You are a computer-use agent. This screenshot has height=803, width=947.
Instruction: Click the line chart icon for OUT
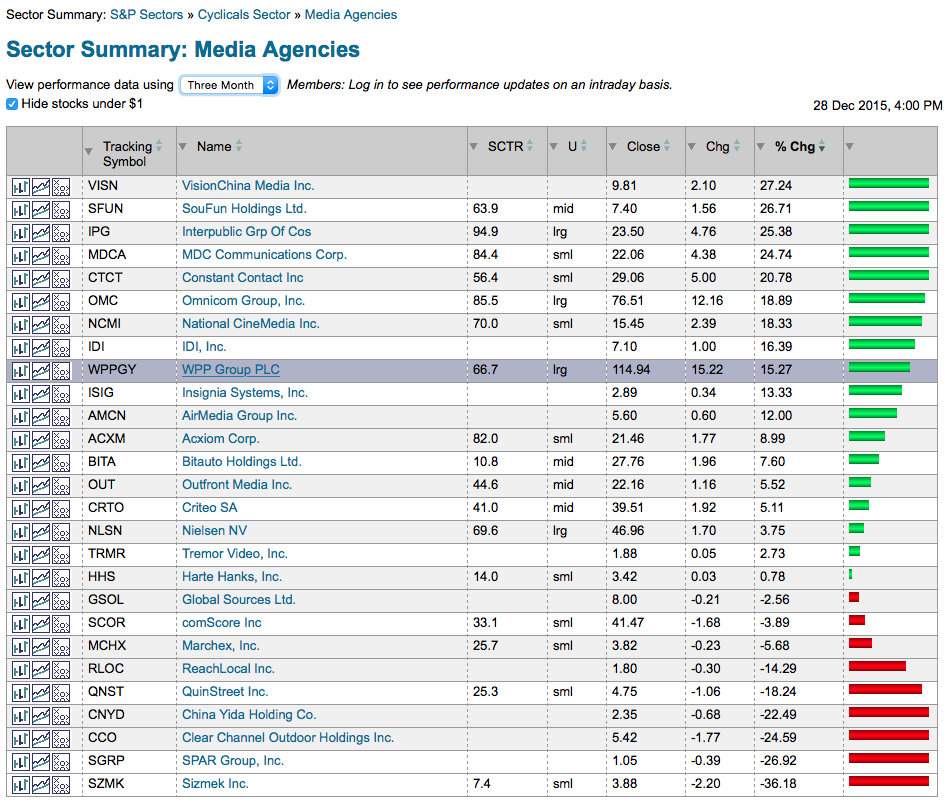coord(40,486)
